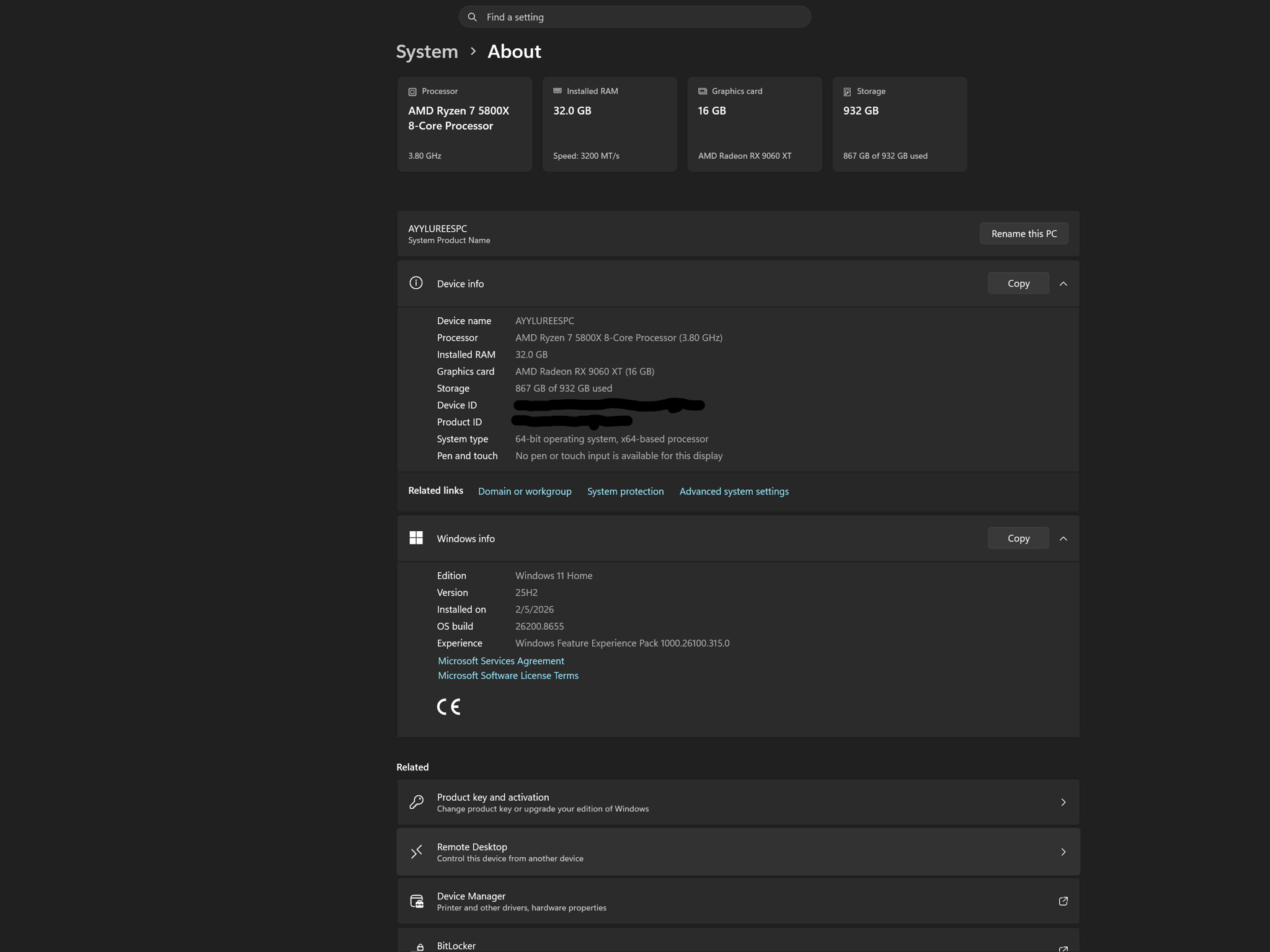Select the OS build 26200.8655 text
1270x952 pixels.
[x=540, y=626]
